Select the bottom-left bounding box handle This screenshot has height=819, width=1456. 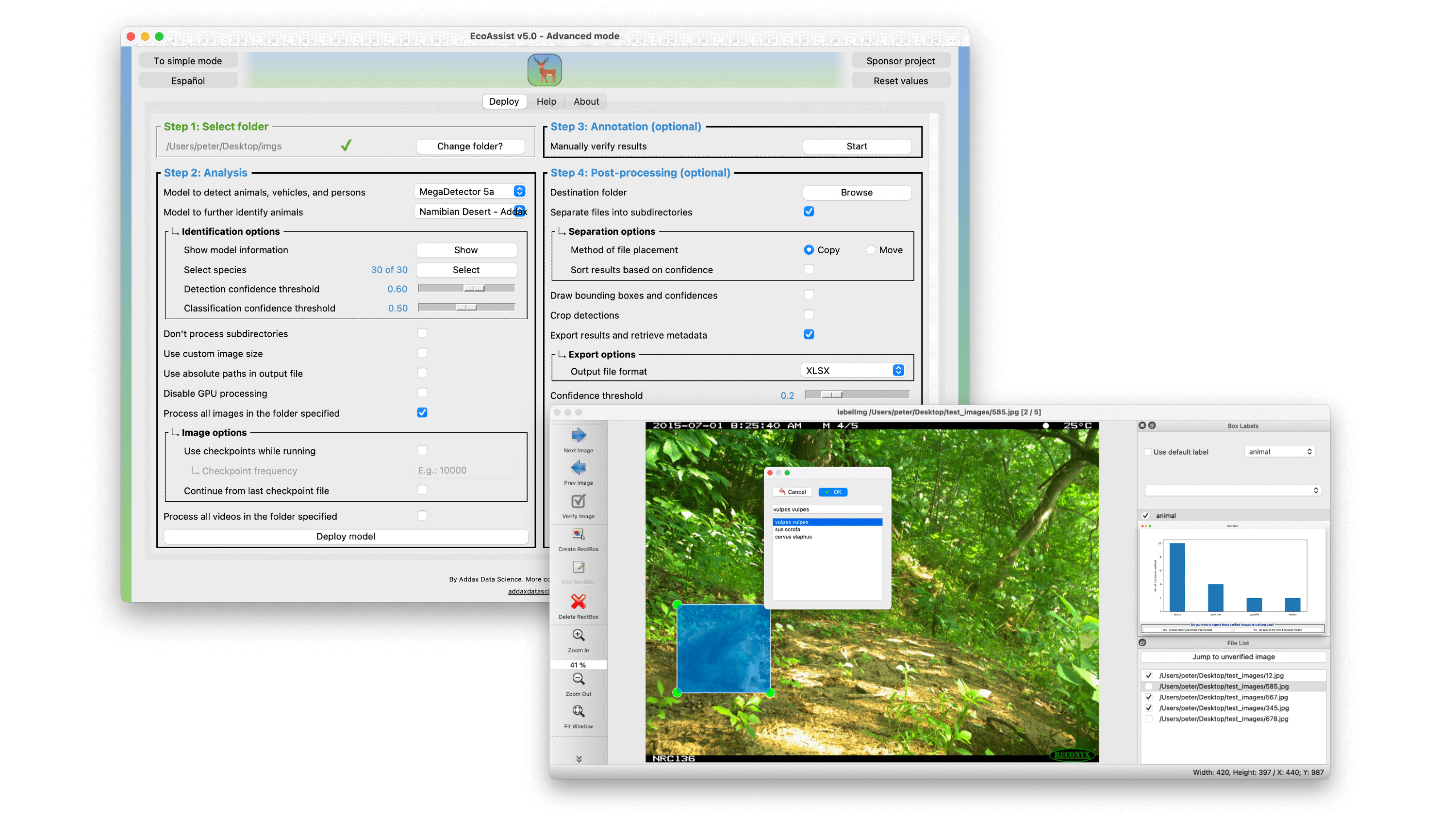point(677,692)
